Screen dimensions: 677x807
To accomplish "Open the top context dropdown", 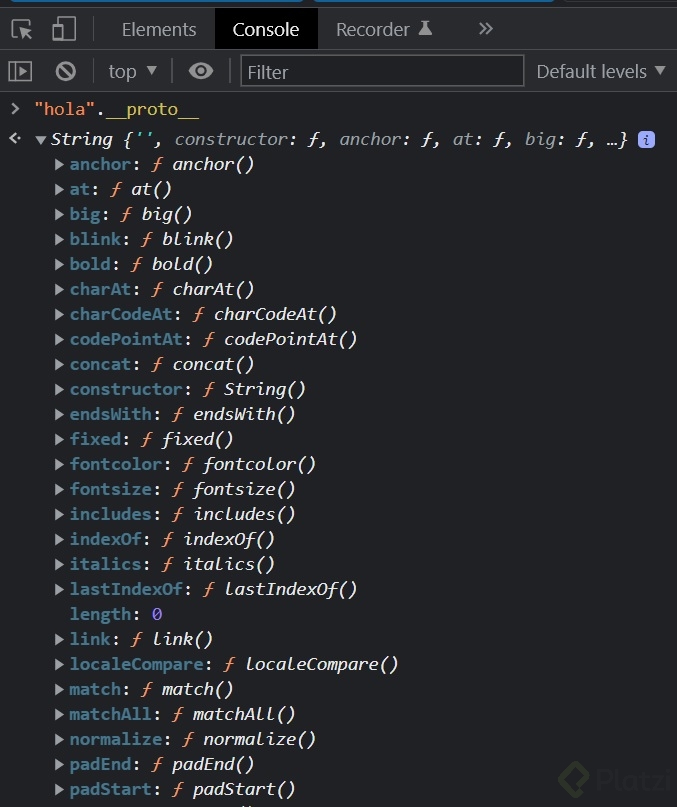I will (x=133, y=71).
